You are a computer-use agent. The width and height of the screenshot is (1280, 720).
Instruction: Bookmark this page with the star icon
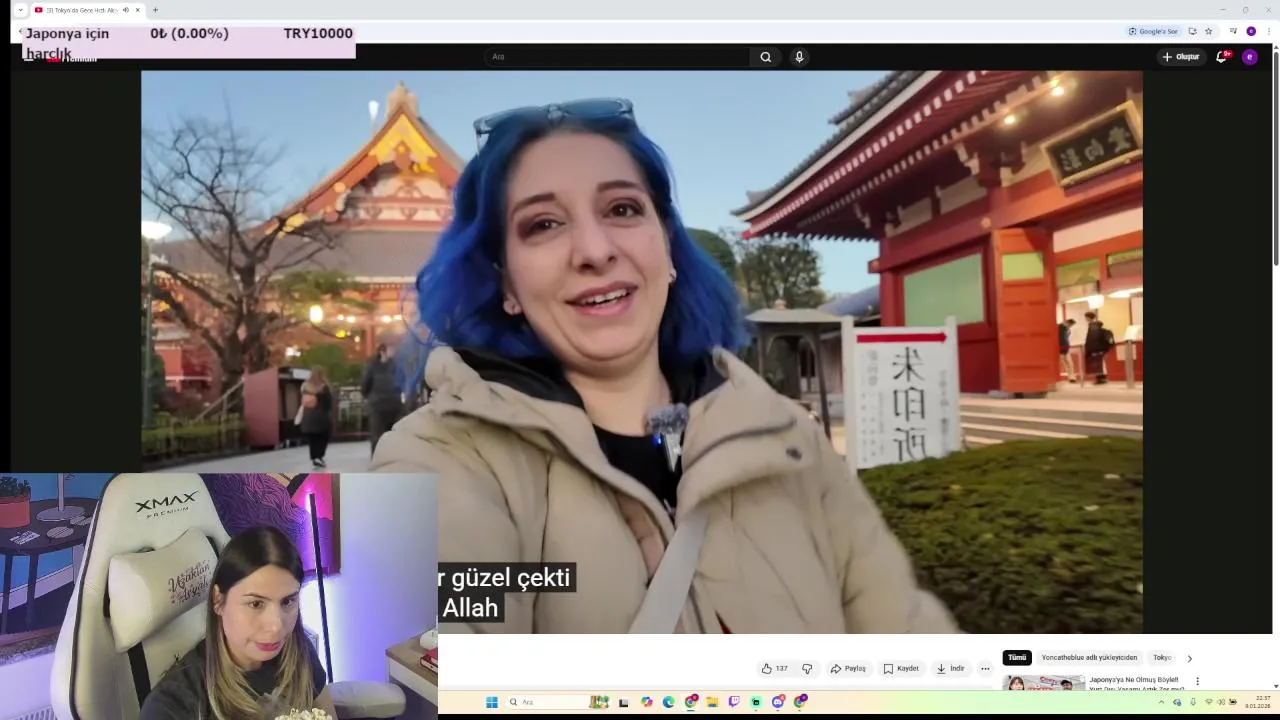(x=1209, y=31)
